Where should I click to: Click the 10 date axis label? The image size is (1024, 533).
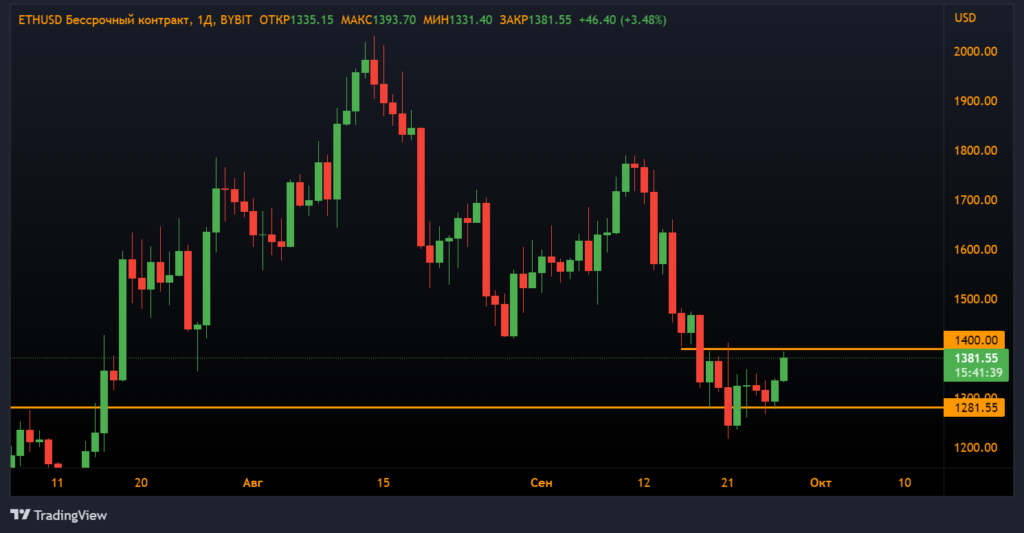904,483
